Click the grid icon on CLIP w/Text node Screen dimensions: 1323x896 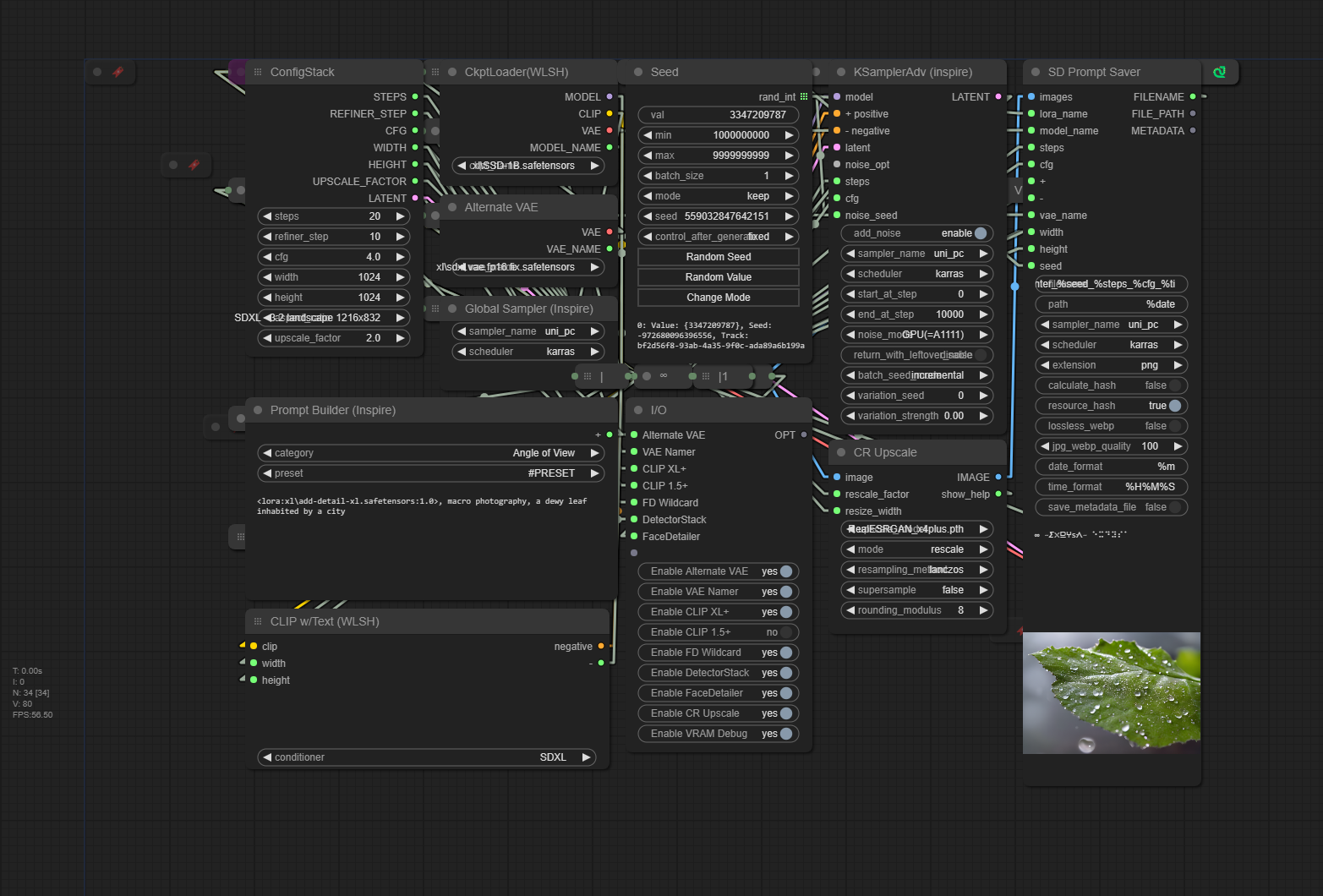click(258, 621)
